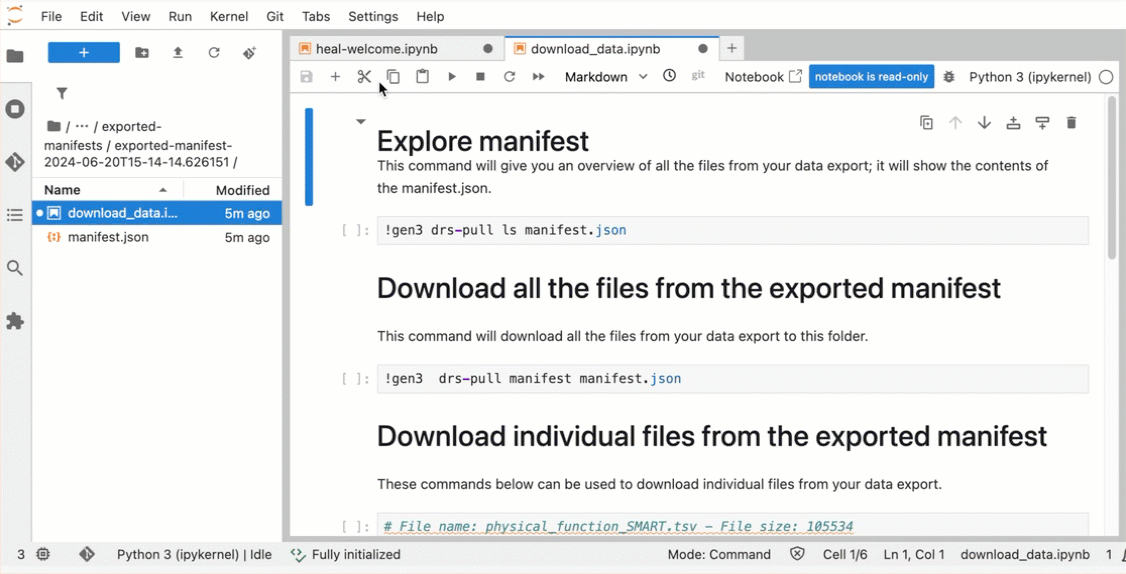This screenshot has width=1126, height=574.
Task: Click the Git clone icon in file browser
Action: pos(249,52)
